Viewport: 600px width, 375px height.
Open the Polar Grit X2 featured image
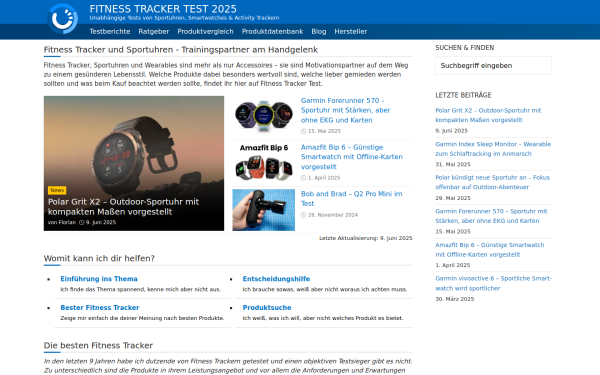pos(134,163)
